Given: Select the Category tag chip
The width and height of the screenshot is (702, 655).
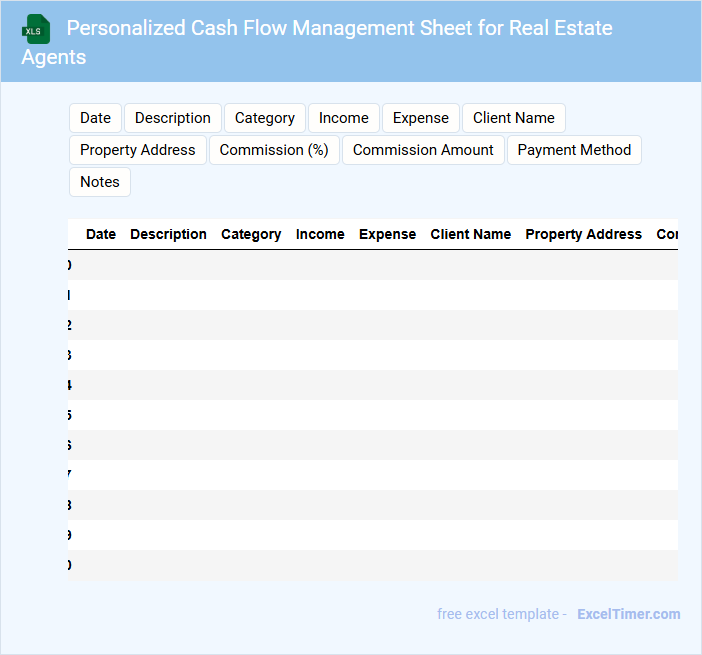Looking at the screenshot, I should 264,118.
